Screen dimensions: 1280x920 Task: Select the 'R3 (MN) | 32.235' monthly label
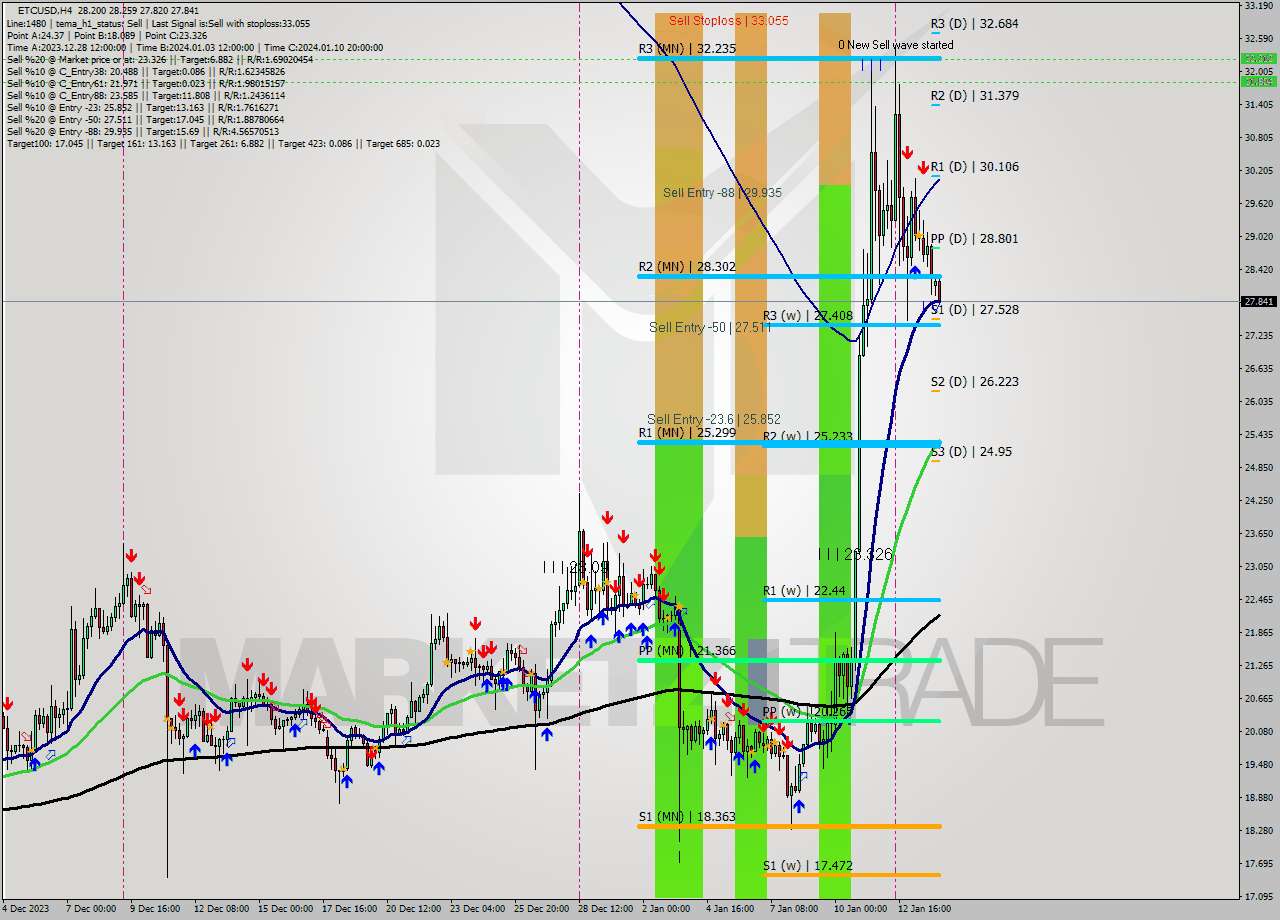tap(687, 48)
